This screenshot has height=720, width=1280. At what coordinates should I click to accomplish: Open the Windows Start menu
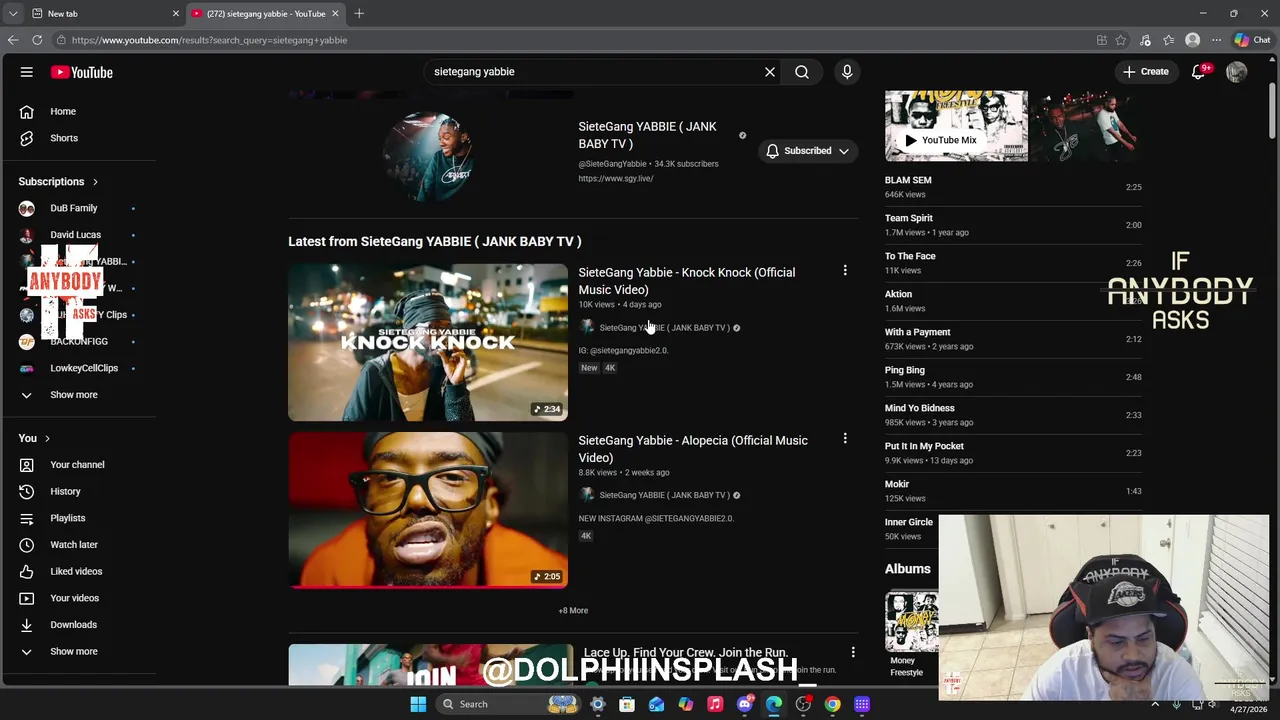pyautogui.click(x=418, y=704)
